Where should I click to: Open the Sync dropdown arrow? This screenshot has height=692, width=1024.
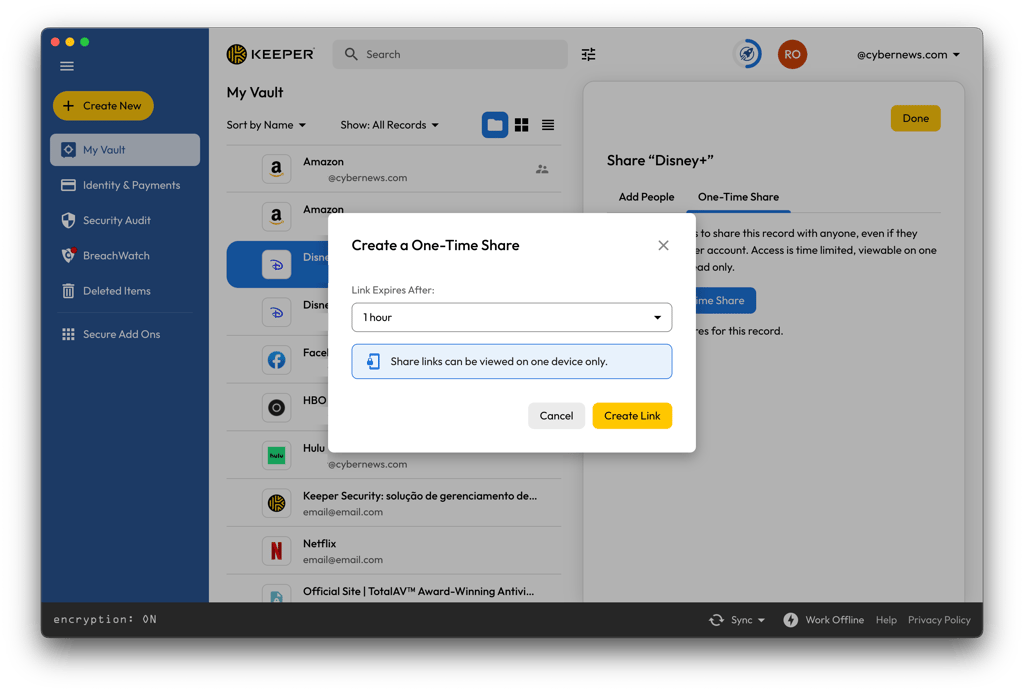click(761, 620)
